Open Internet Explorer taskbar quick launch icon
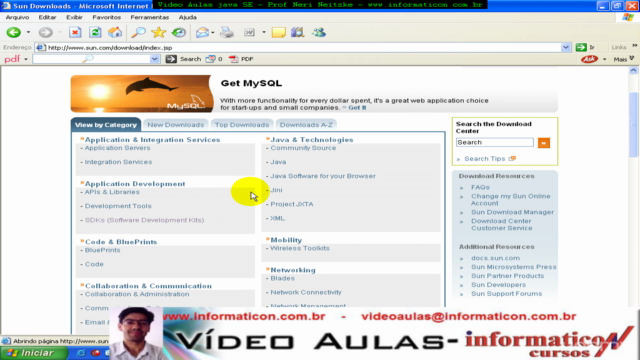The height and width of the screenshot is (360, 640). 81,353
